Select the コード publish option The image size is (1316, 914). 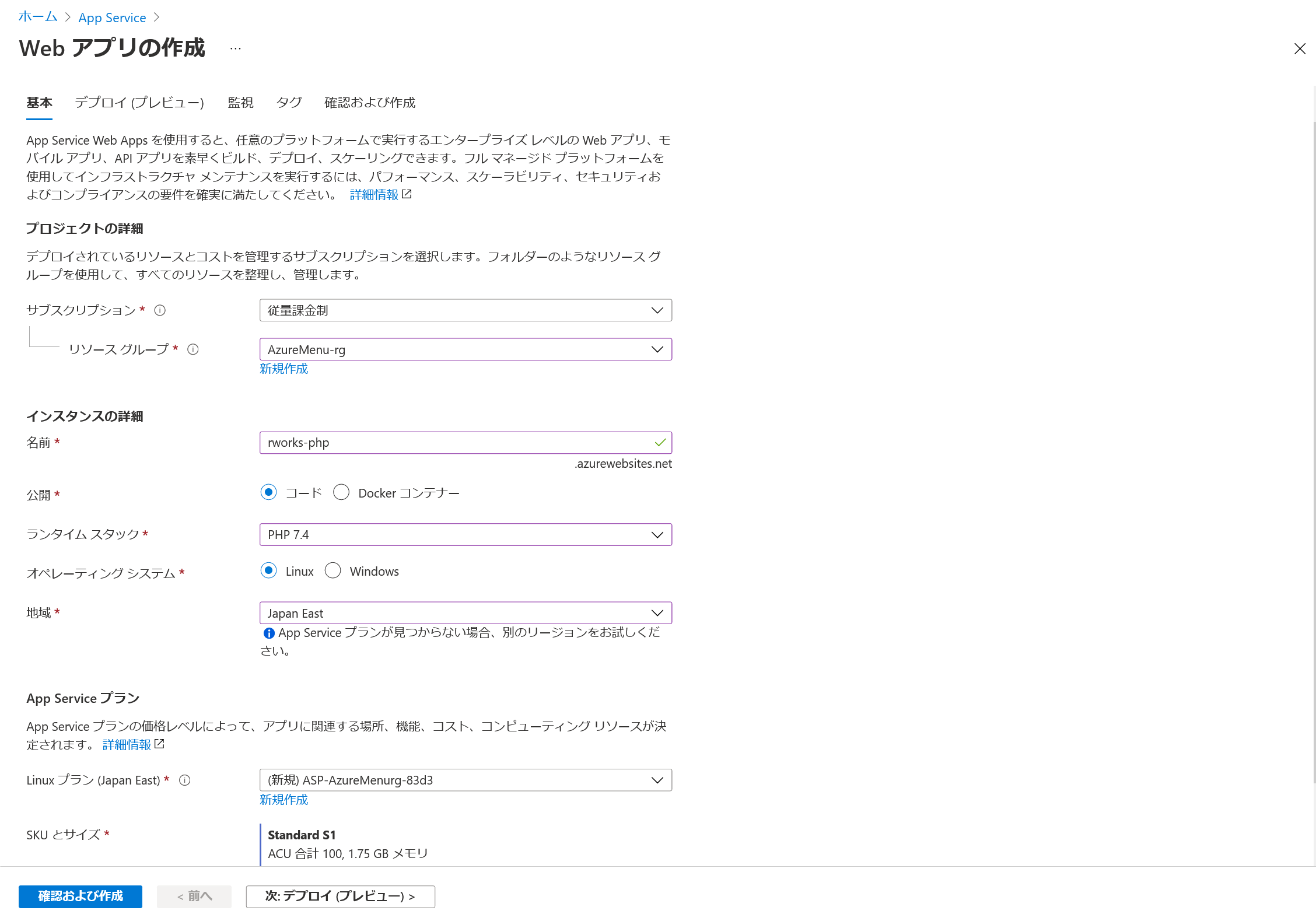click(x=268, y=492)
